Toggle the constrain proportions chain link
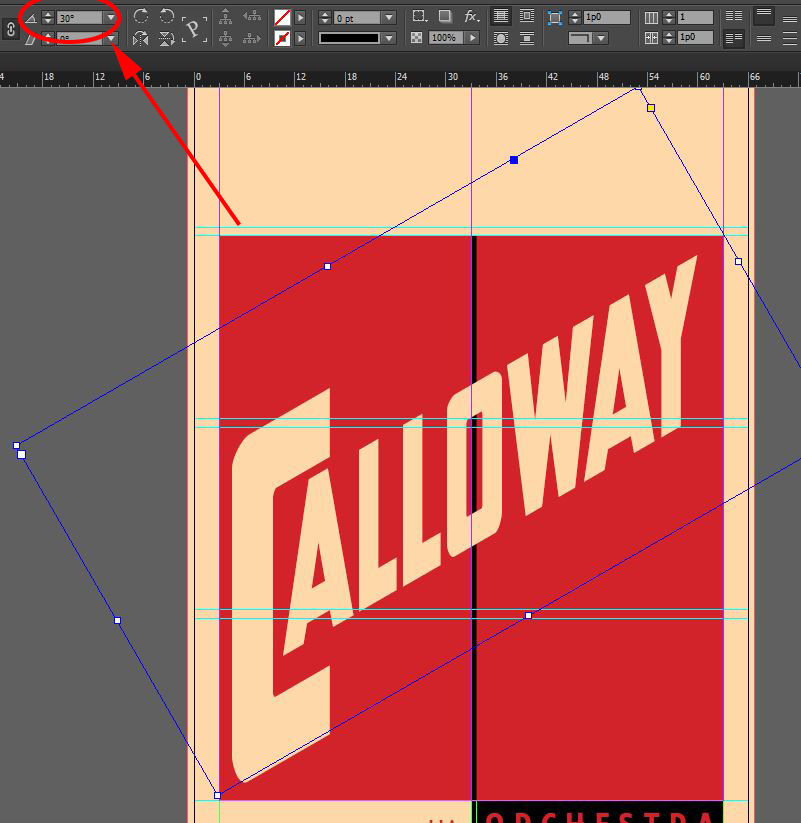The width and height of the screenshot is (801, 823). click(x=12, y=29)
